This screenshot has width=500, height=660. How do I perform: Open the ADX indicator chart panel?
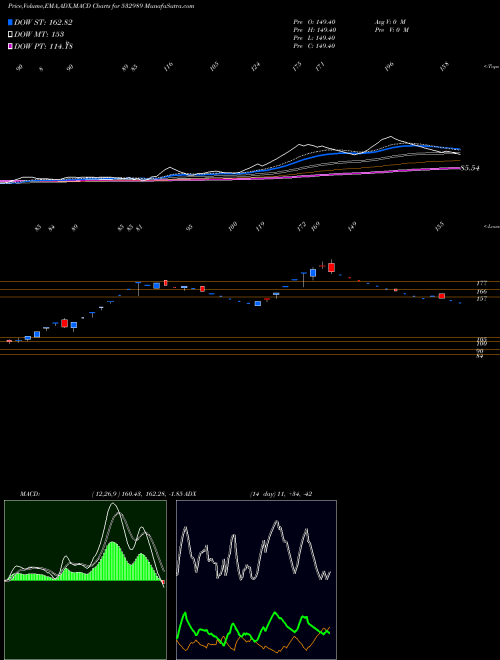click(256, 580)
